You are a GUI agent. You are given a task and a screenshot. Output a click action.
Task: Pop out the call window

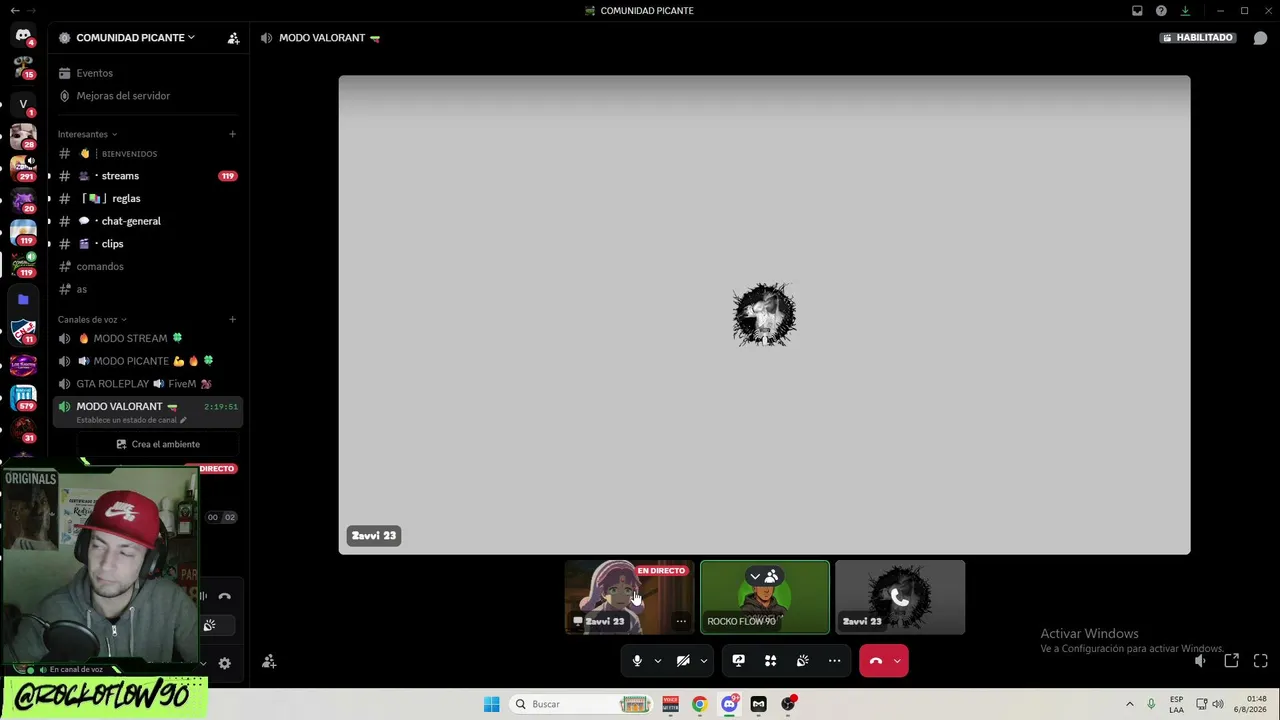click(1231, 661)
